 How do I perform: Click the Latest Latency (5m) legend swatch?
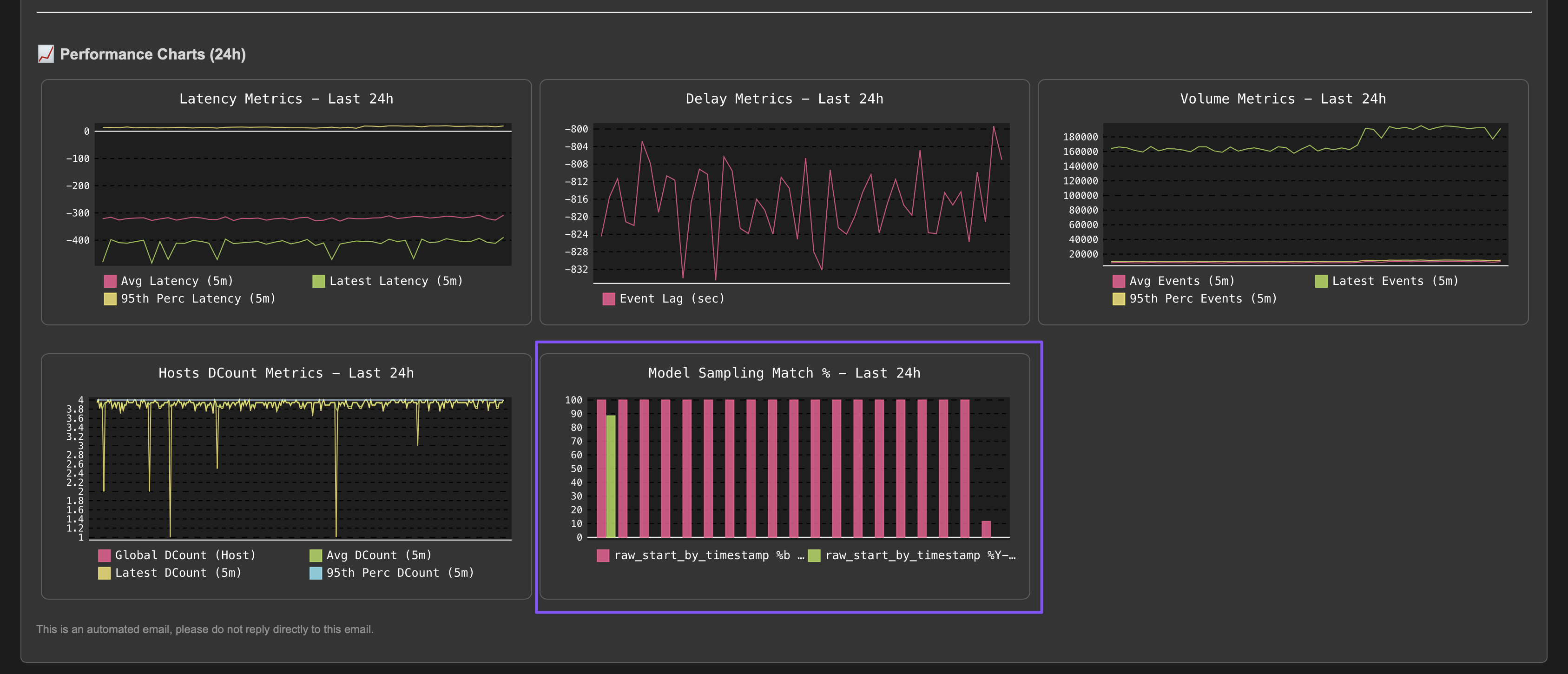pyautogui.click(x=318, y=281)
